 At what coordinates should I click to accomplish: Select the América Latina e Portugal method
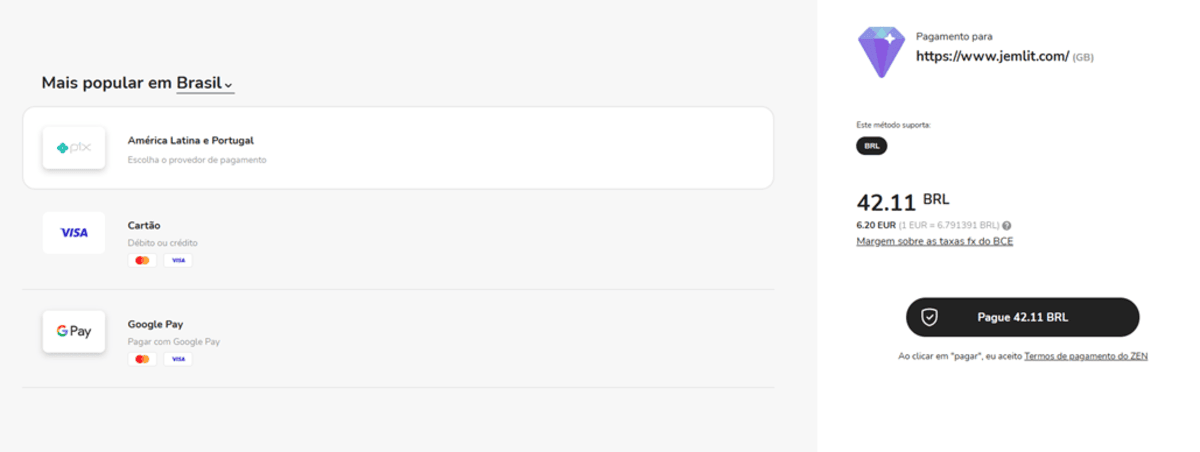click(x=400, y=148)
